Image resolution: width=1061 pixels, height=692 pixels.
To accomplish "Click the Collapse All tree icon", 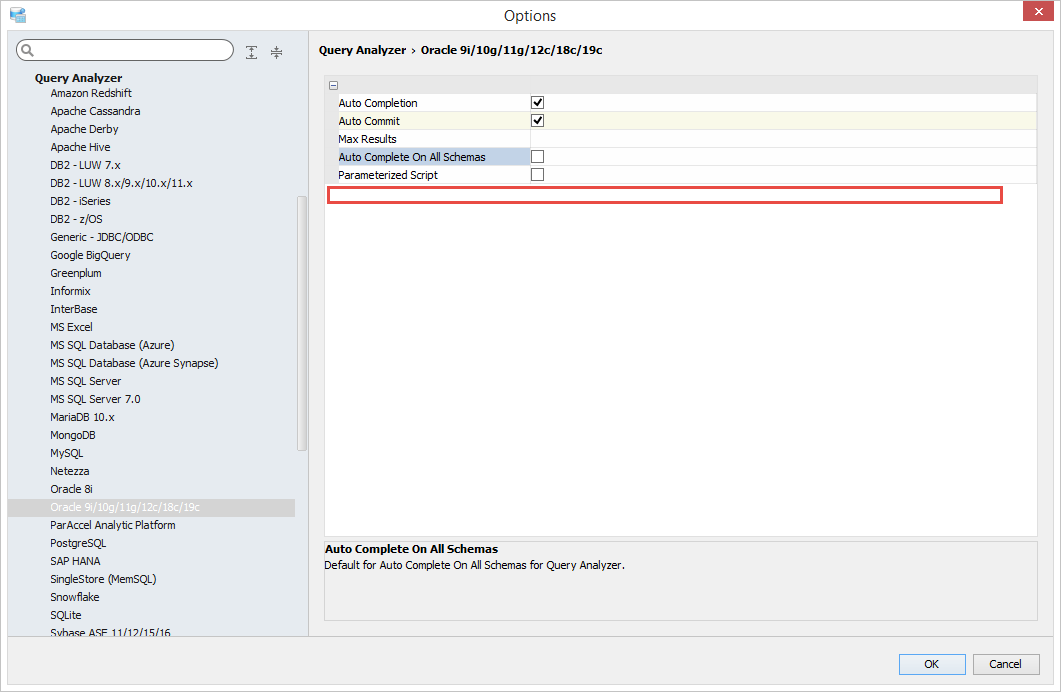I will pyautogui.click(x=277, y=52).
